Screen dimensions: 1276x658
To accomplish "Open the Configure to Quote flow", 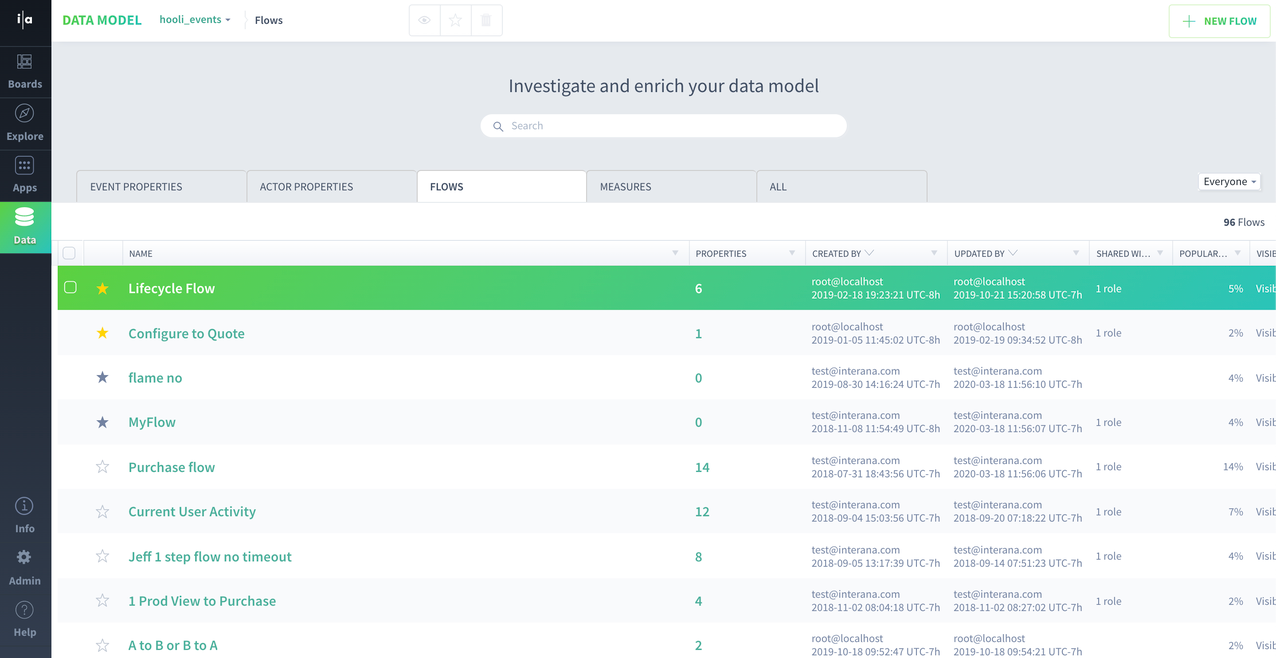I will tap(186, 333).
